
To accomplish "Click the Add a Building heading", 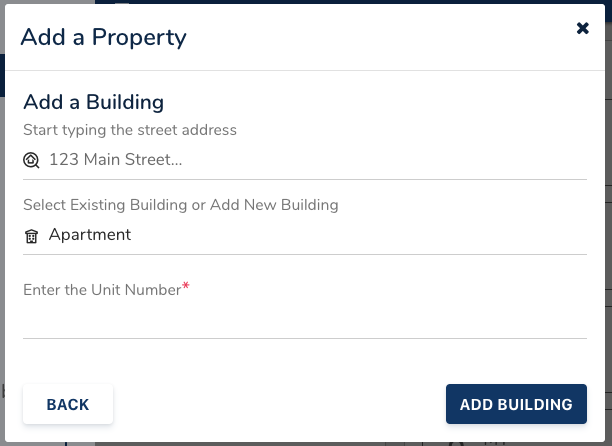I will pyautogui.click(x=94, y=101).
